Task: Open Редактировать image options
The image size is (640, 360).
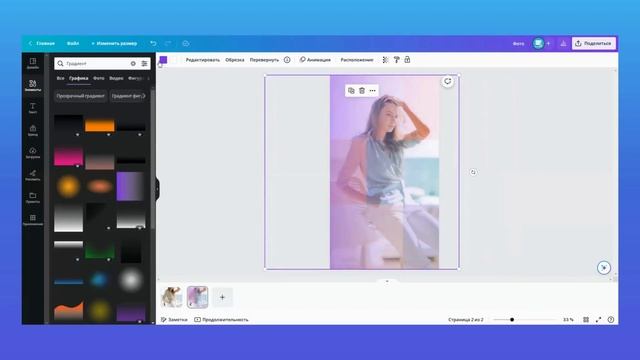Action: (203, 60)
